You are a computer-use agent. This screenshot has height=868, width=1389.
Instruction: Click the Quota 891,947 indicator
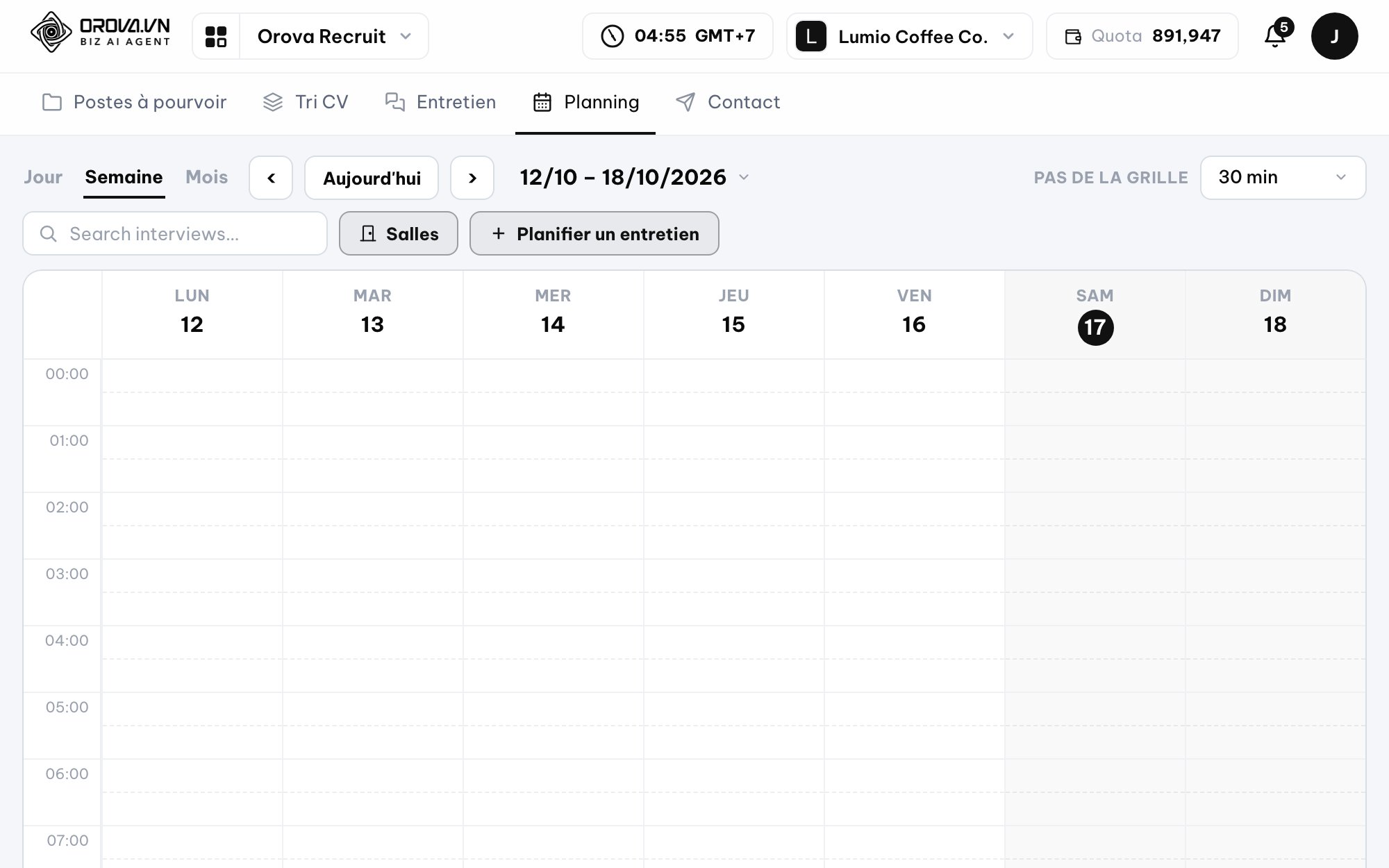(x=1142, y=36)
